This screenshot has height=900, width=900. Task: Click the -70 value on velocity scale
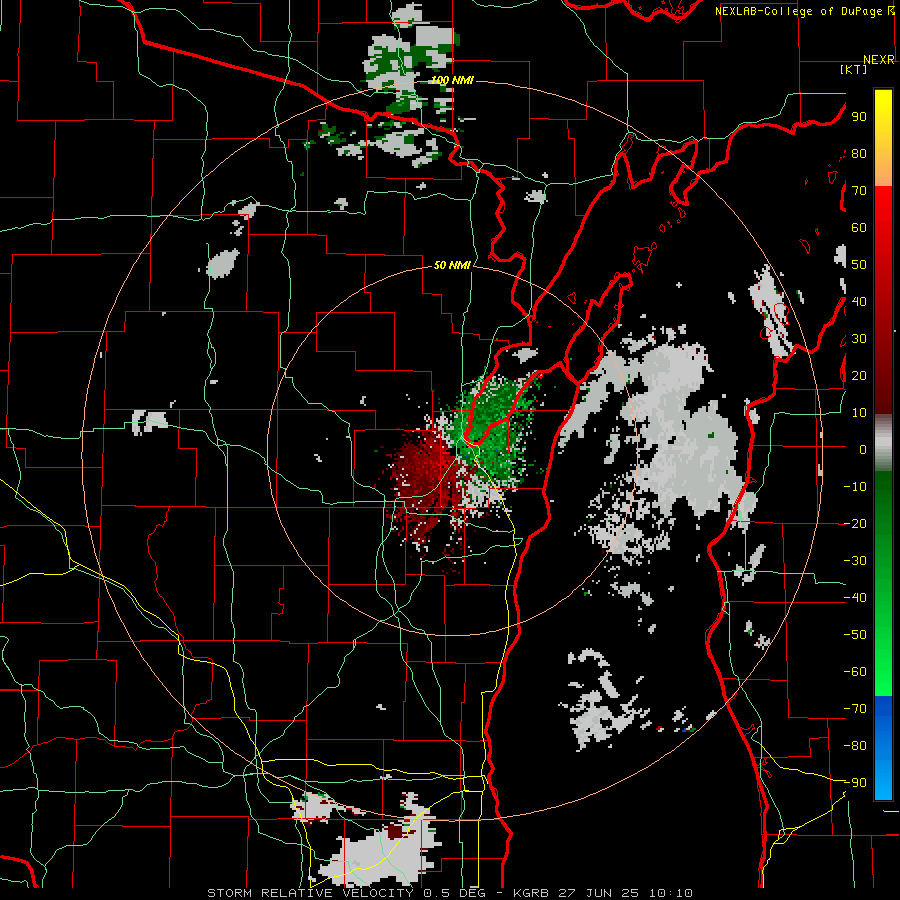coord(855,709)
